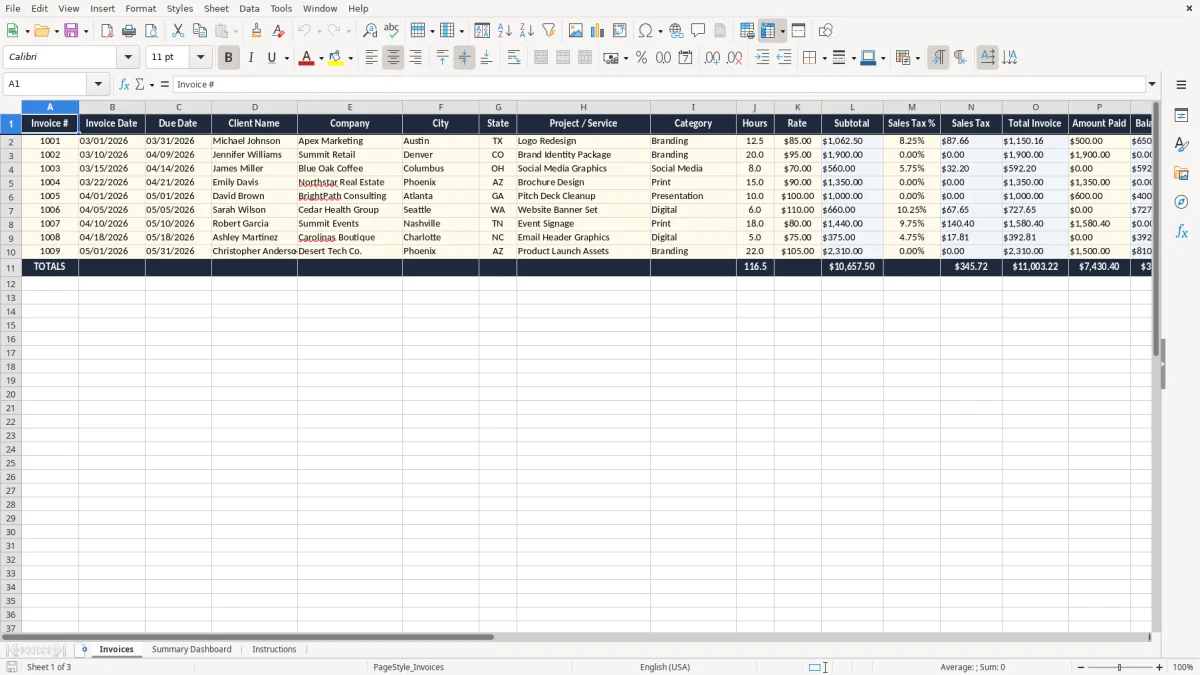This screenshot has height=675, width=1200.
Task: Open the sidebar Gallery panel icon
Action: coord(1181,174)
